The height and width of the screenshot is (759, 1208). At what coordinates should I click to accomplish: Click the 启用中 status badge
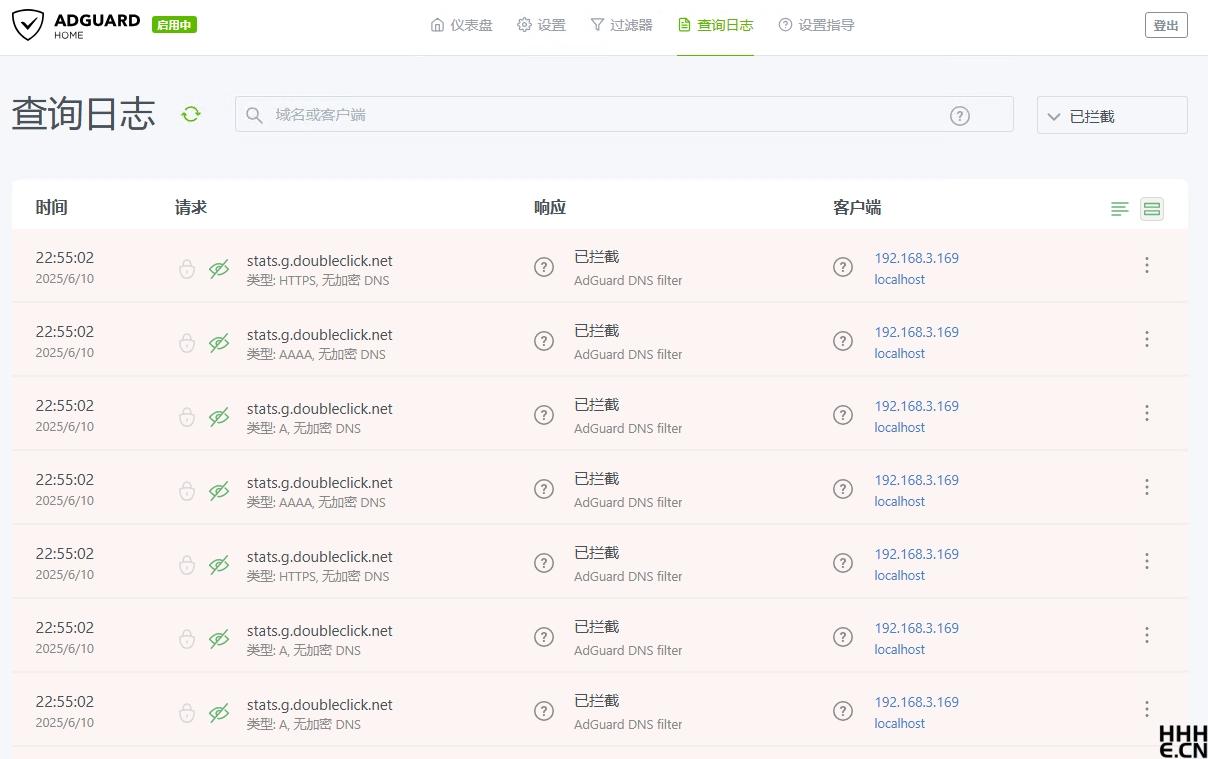point(174,25)
